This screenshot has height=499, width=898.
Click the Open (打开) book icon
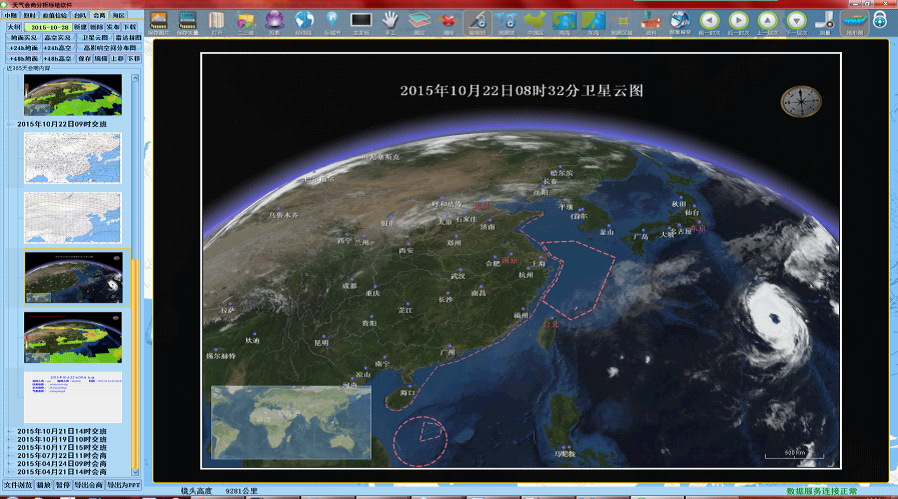(216, 23)
